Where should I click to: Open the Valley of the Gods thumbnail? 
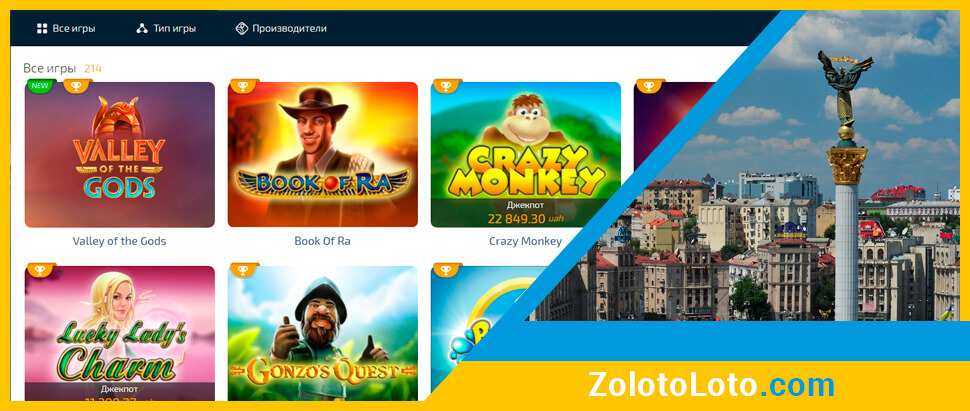coord(120,155)
